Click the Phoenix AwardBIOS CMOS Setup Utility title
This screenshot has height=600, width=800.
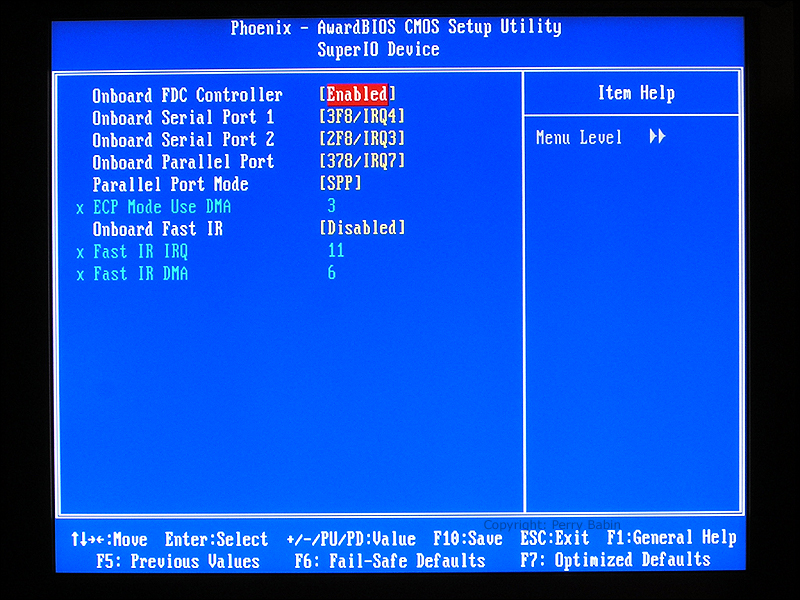(x=396, y=27)
